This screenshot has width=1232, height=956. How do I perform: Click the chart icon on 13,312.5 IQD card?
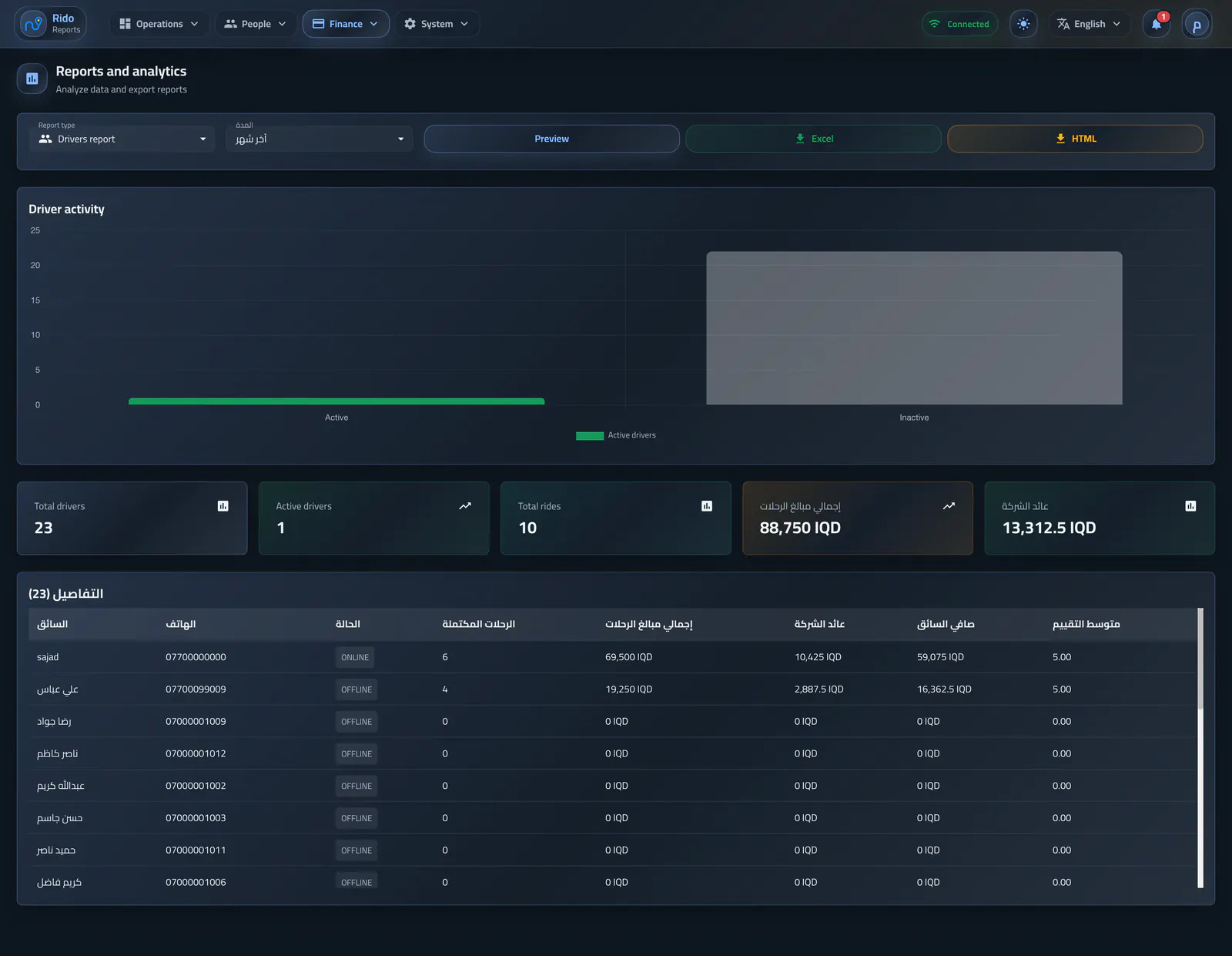tap(1190, 506)
